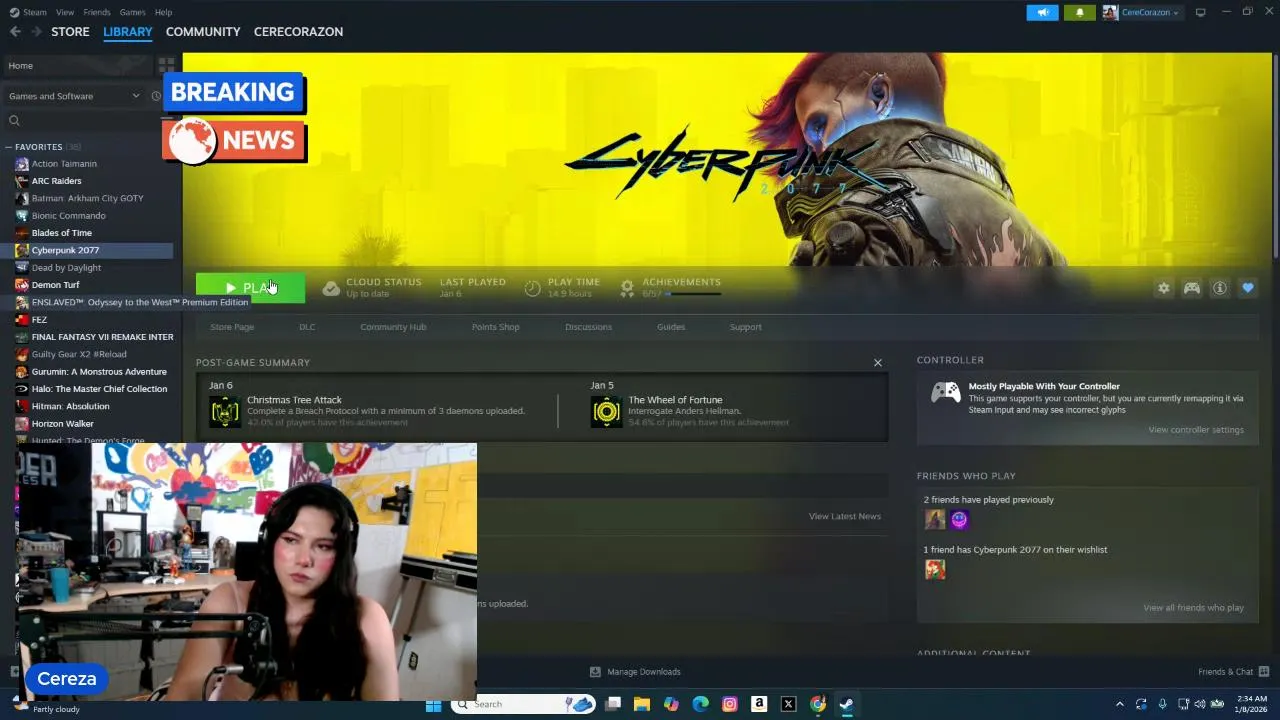Open the DLC link
The image size is (1280, 720).
307,327
